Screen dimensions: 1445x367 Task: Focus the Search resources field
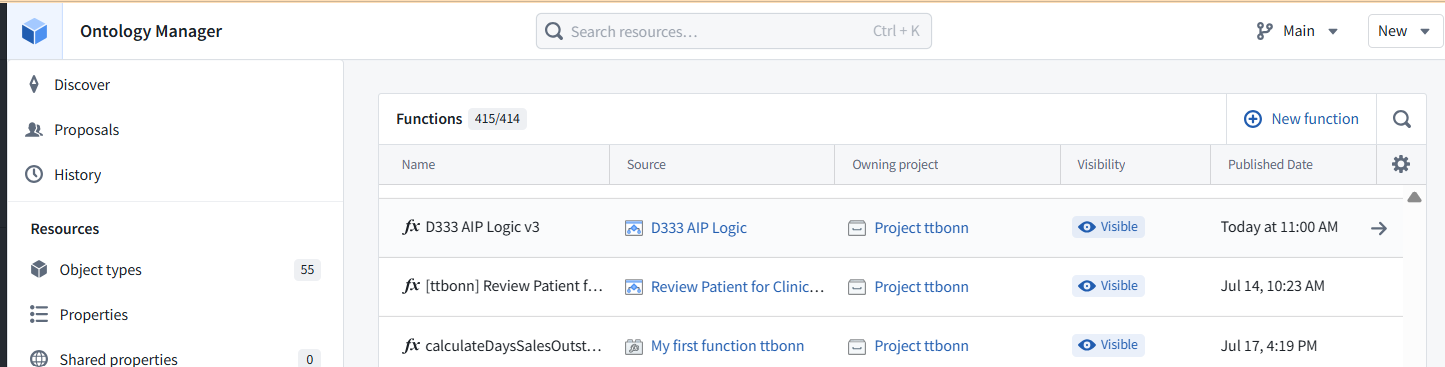734,31
